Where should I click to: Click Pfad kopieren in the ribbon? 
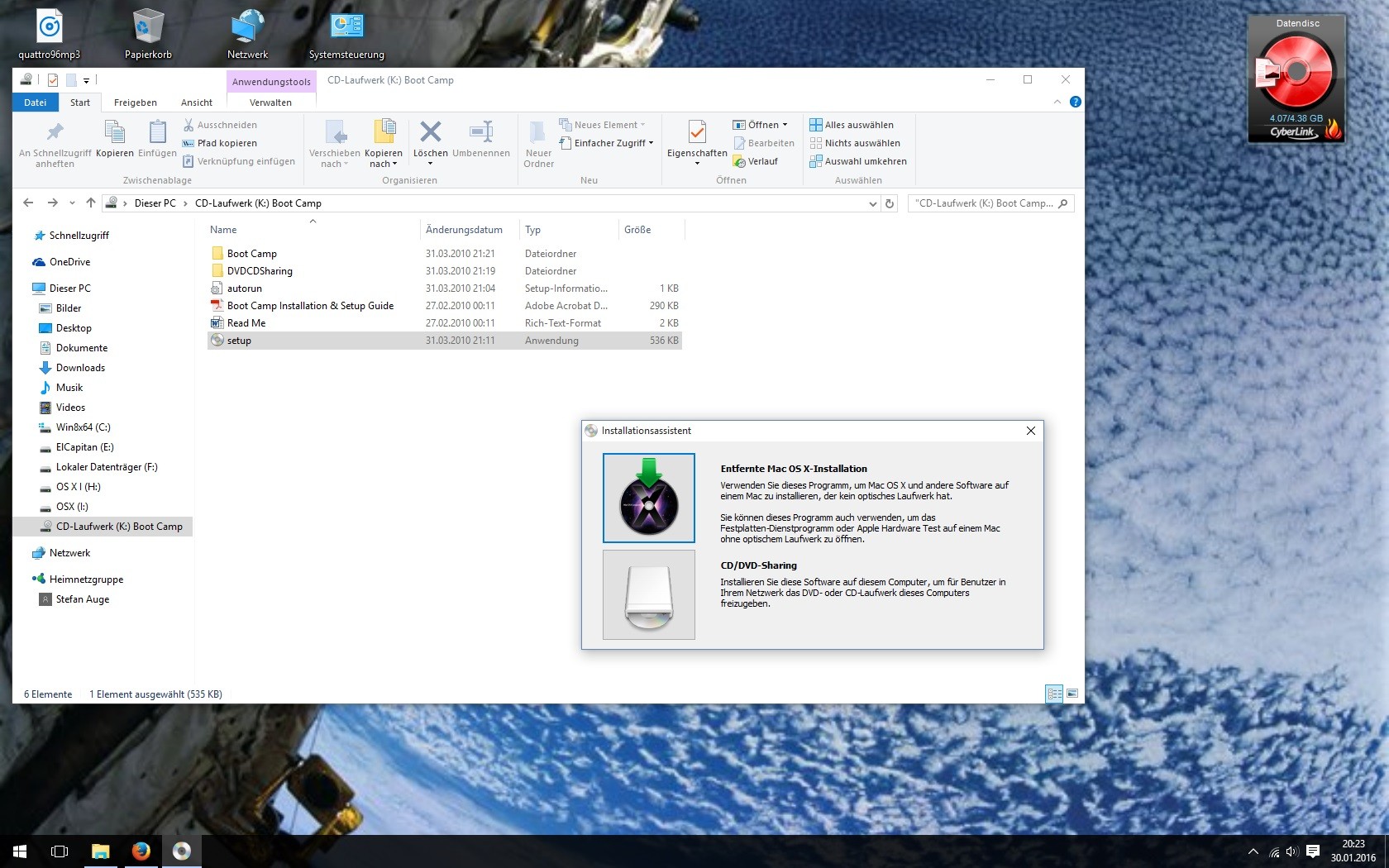(227, 143)
